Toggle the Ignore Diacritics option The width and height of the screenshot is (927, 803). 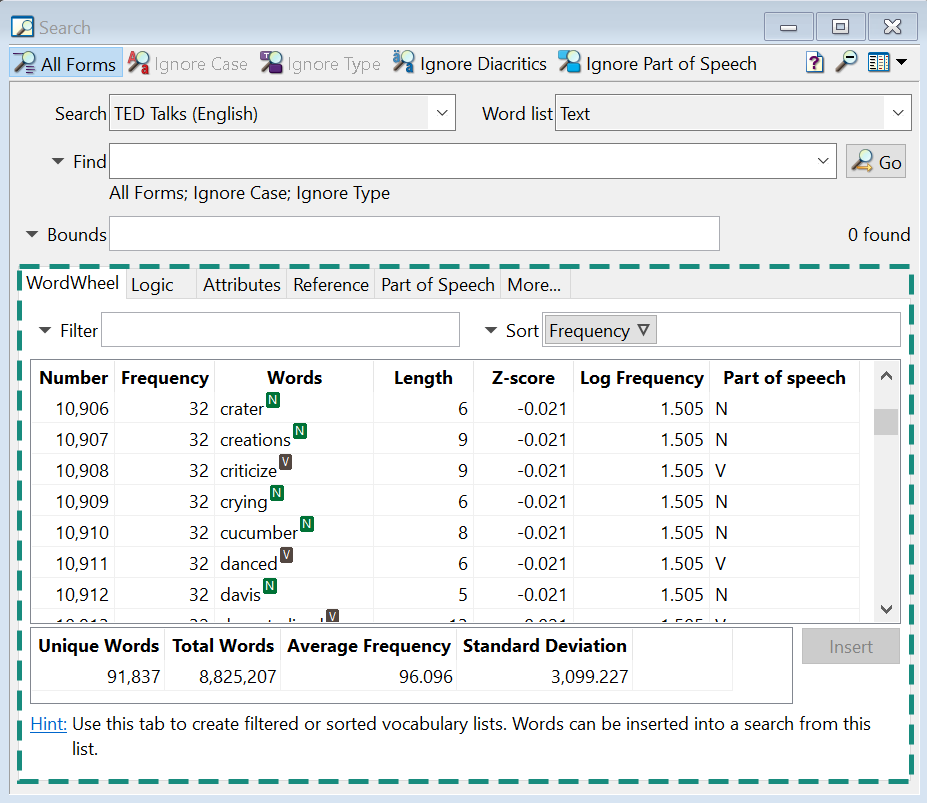470,64
